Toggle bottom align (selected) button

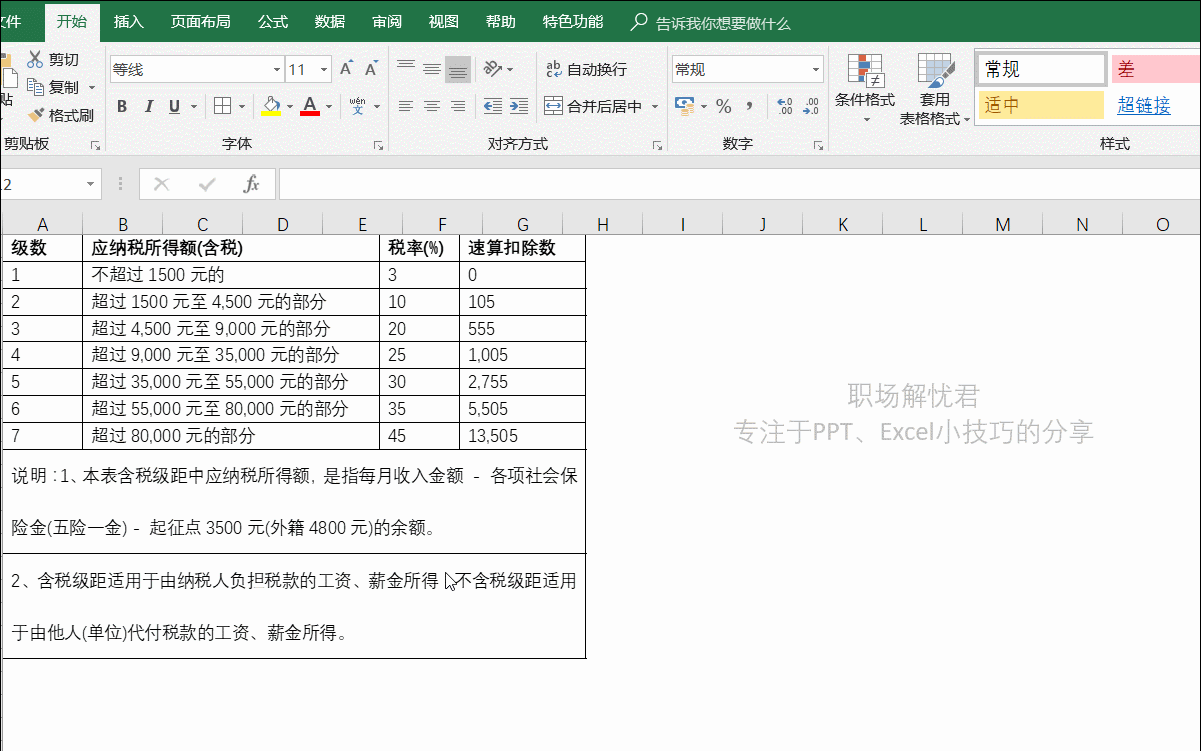[x=458, y=69]
